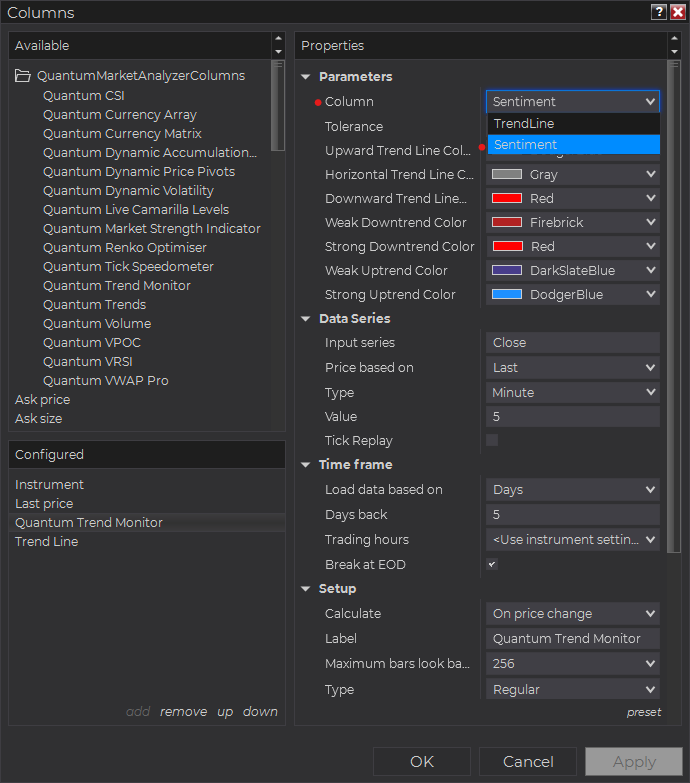
Task: Open the Column dropdown showing Sentiment
Action: [573, 101]
